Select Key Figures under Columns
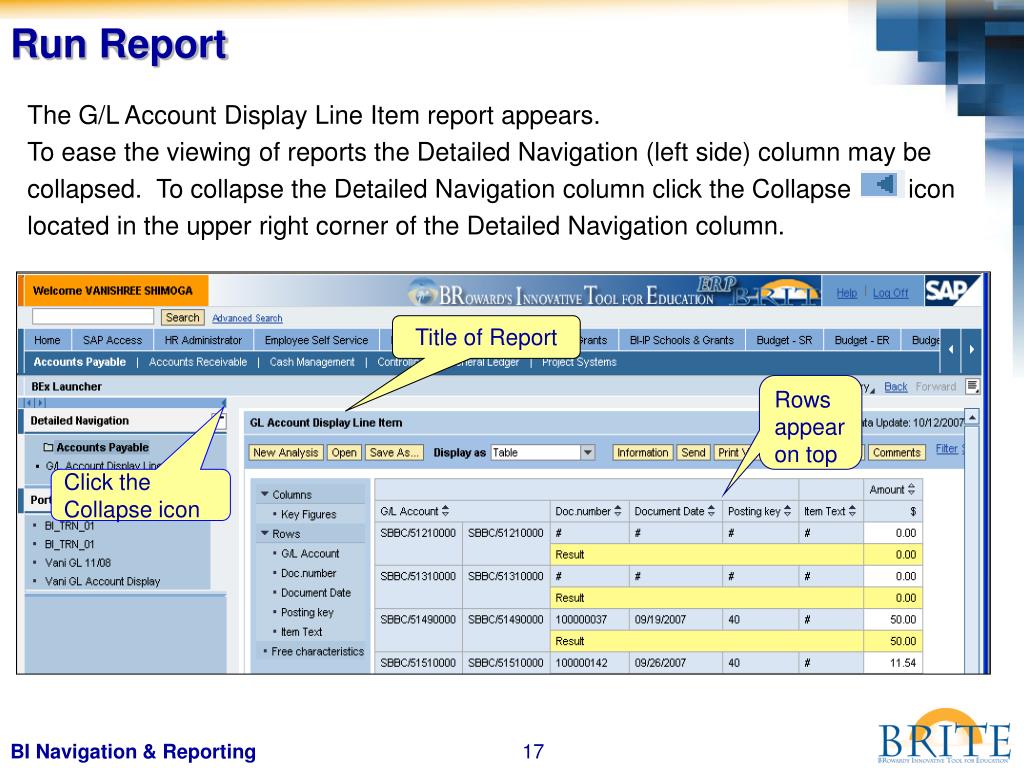The image size is (1024, 768). (x=308, y=514)
